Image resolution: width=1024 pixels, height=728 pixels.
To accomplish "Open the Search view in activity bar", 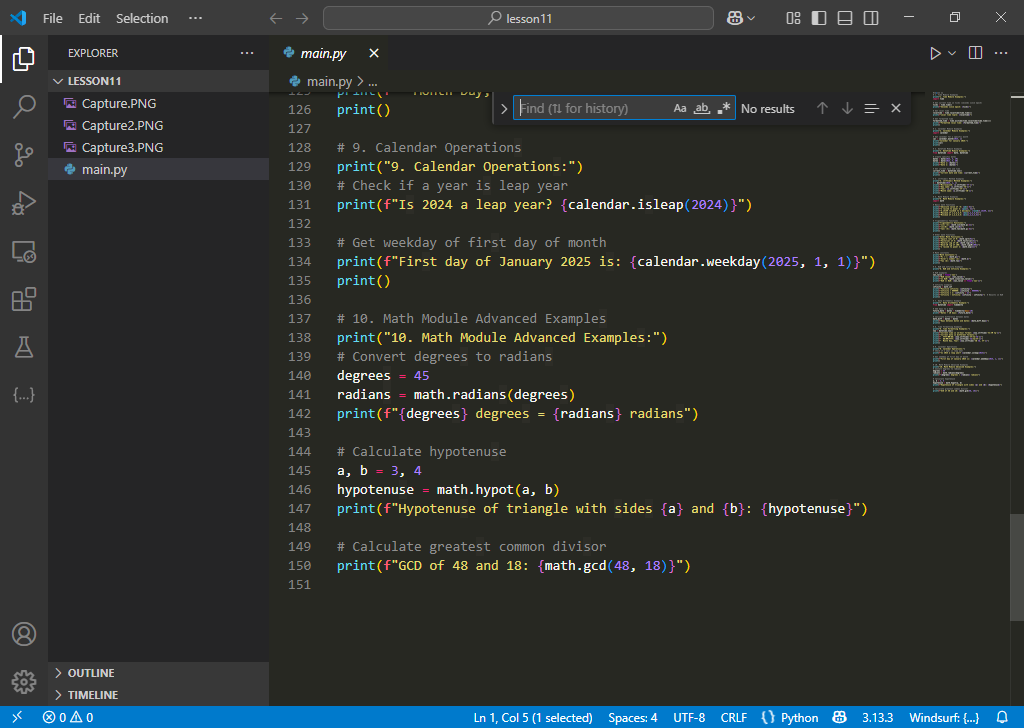I will pos(24,106).
